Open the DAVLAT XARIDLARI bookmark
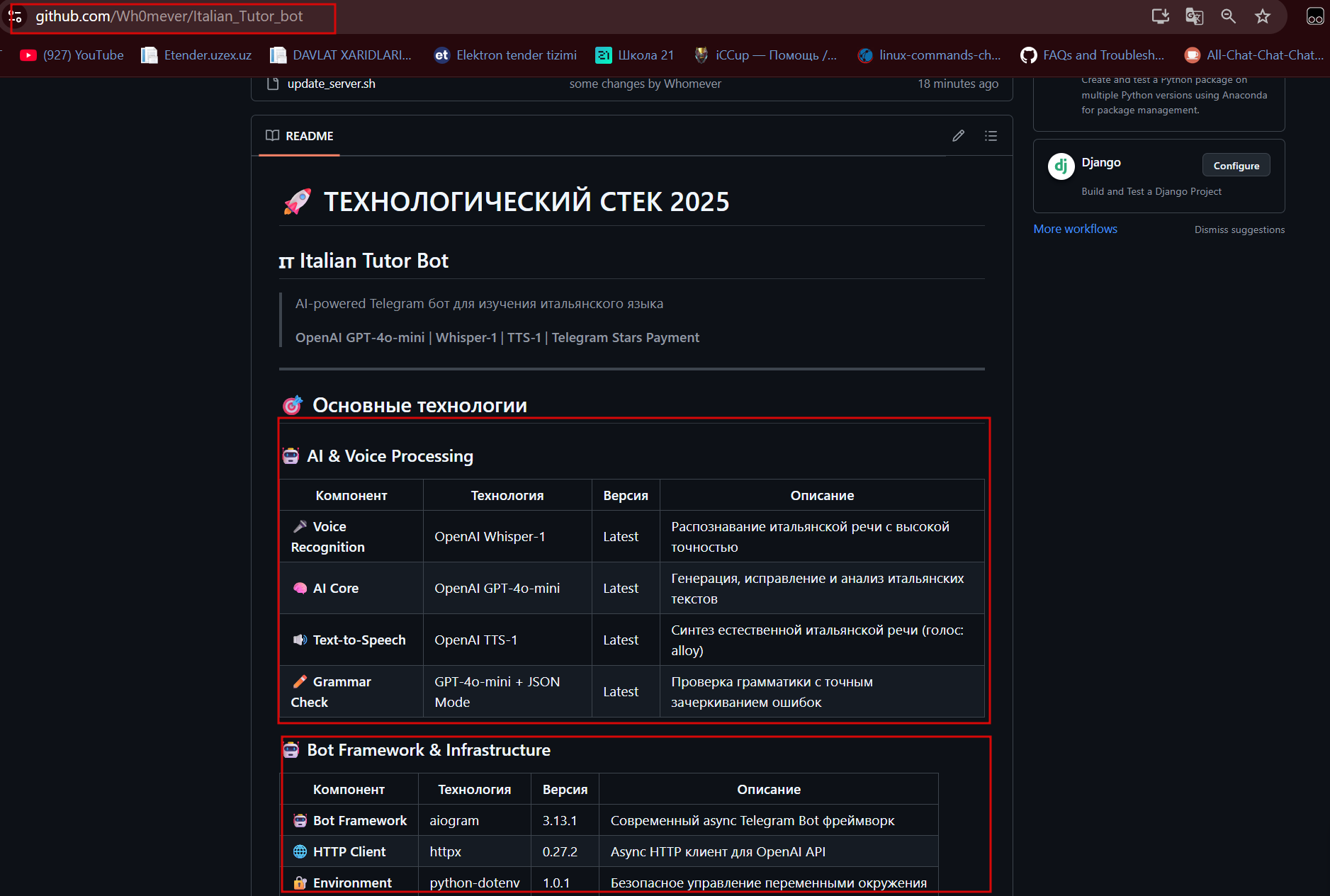 point(341,55)
